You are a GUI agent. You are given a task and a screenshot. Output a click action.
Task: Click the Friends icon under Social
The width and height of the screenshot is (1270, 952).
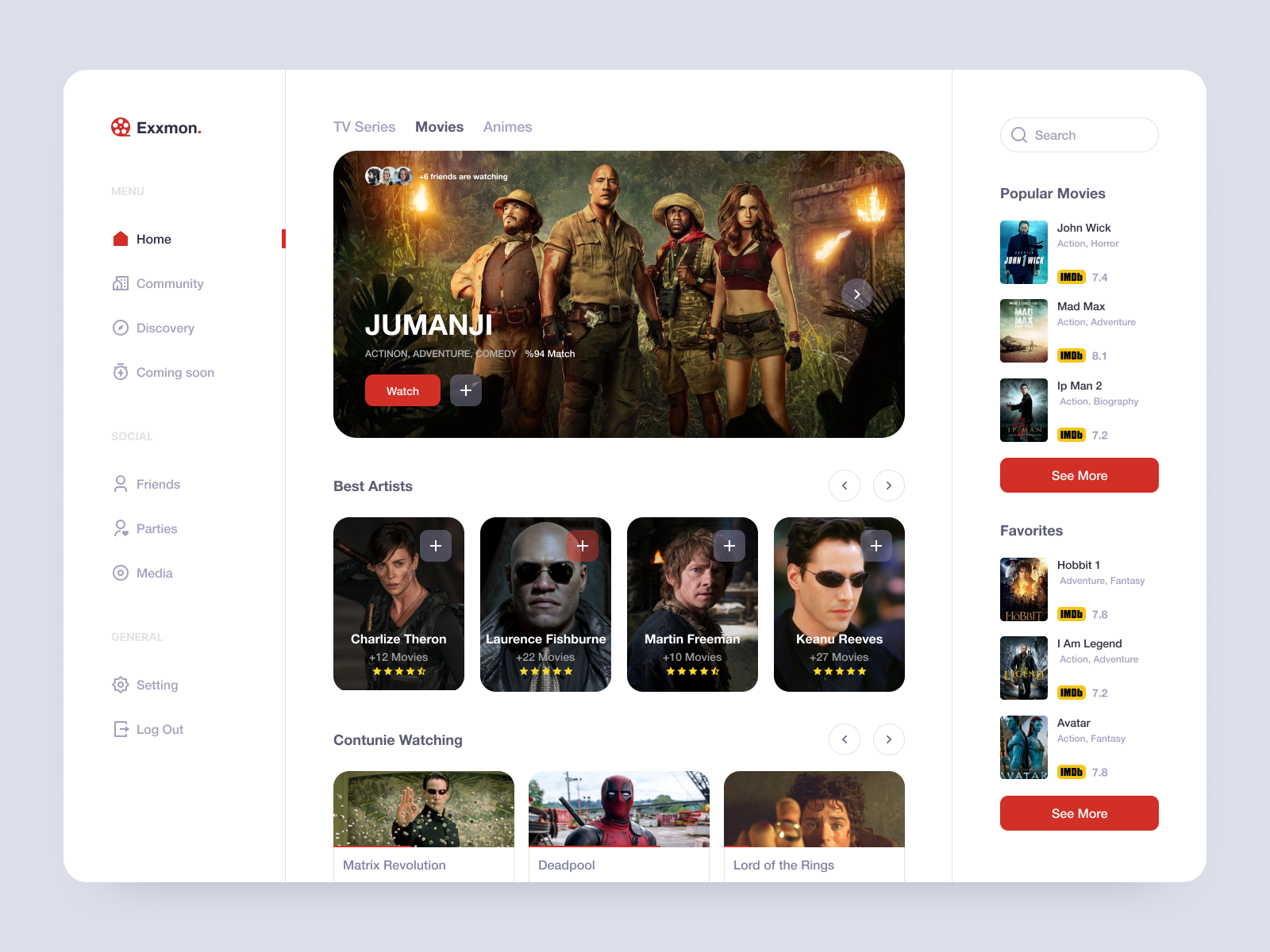point(121,483)
